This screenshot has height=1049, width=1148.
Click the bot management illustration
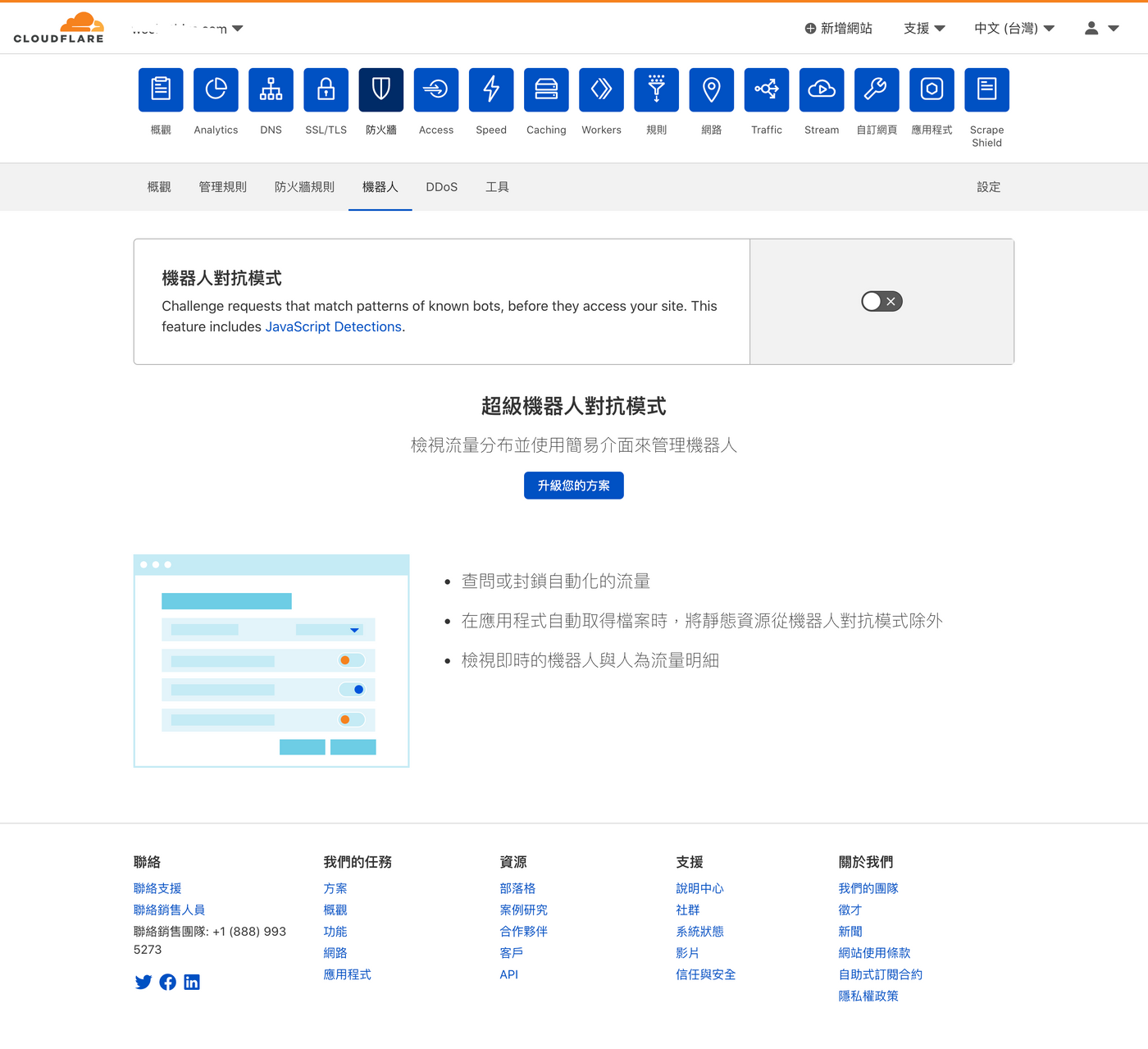coord(271,661)
